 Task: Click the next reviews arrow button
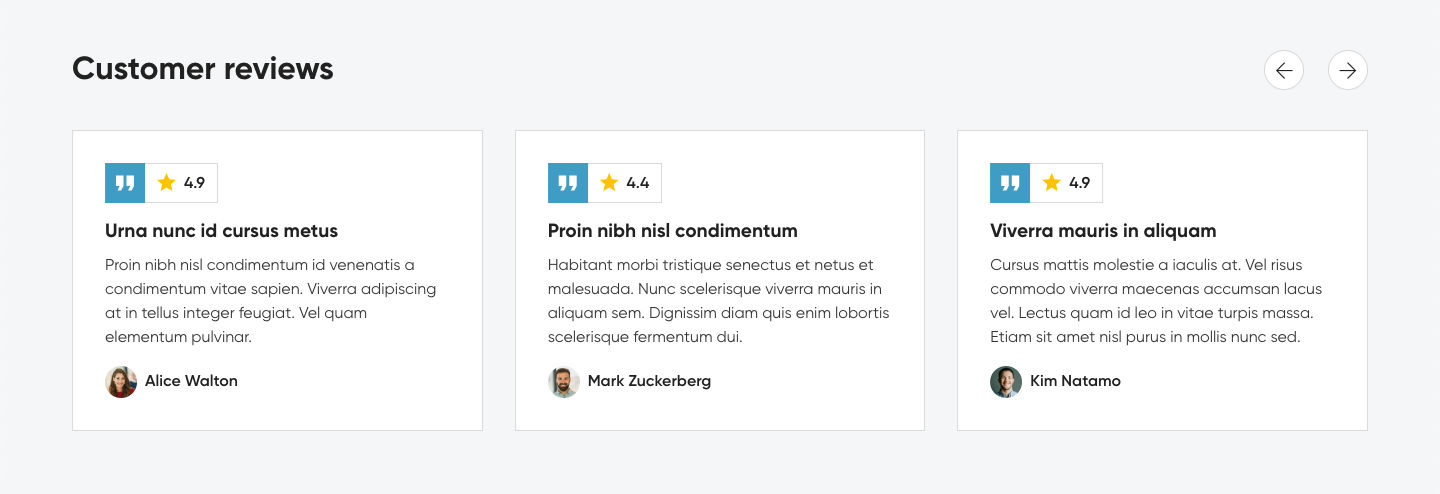coord(1348,70)
